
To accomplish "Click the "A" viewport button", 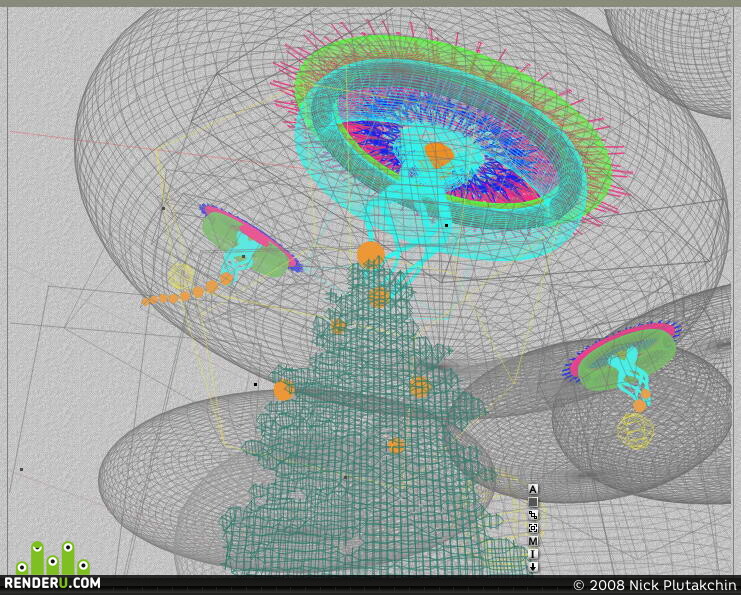I will (533, 490).
